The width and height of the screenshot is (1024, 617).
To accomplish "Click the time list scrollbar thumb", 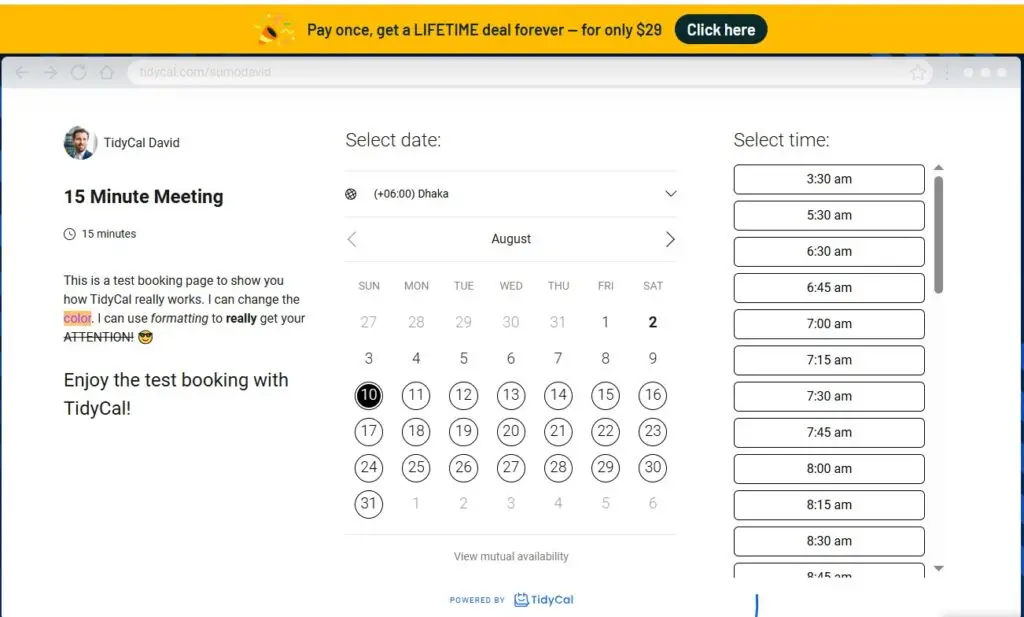I will tap(938, 235).
